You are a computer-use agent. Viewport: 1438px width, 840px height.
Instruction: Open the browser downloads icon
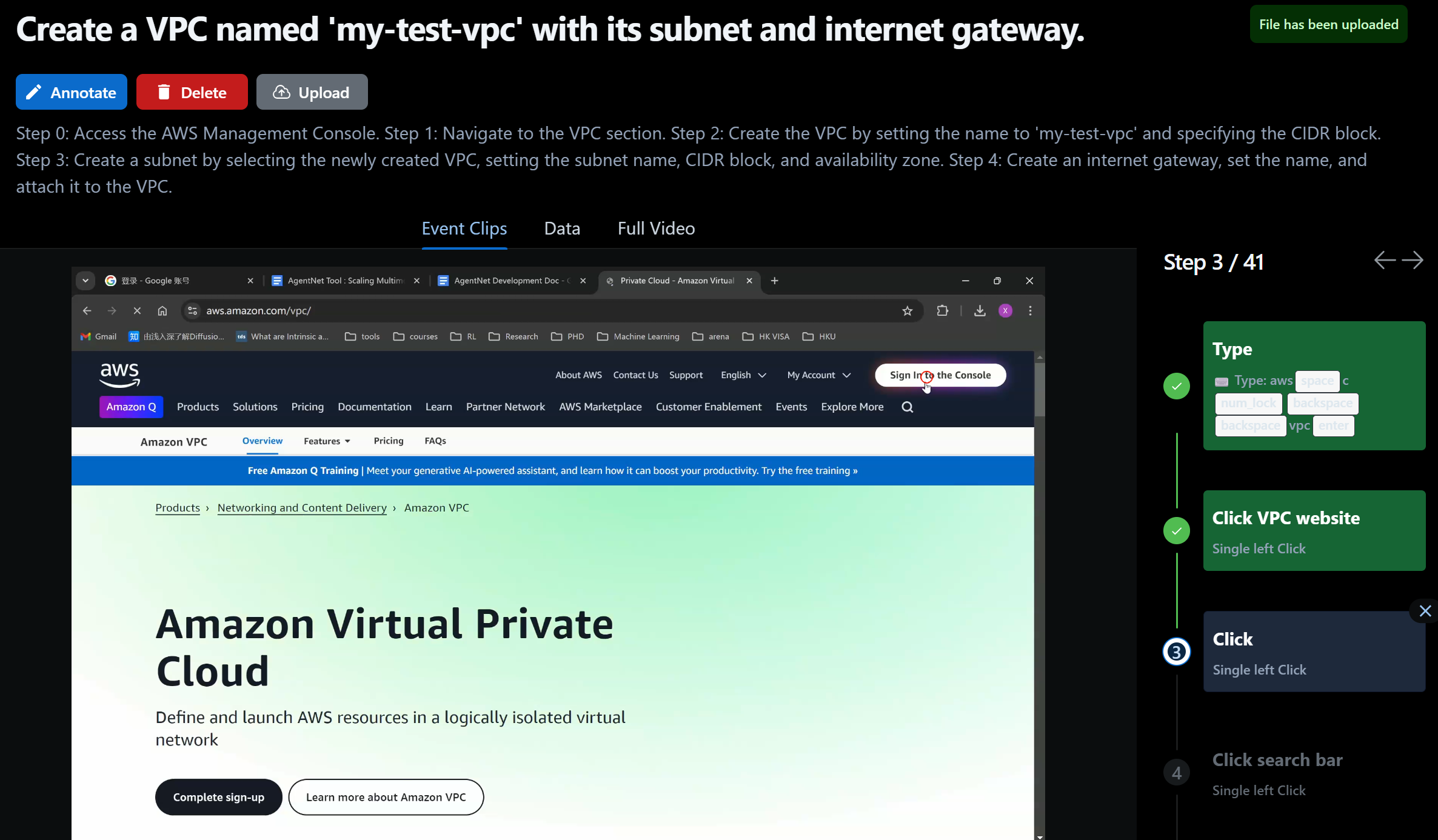click(980, 311)
